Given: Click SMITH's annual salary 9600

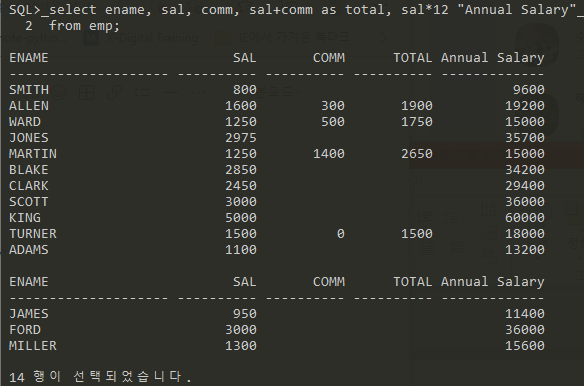Looking at the screenshot, I should click(x=529, y=90).
